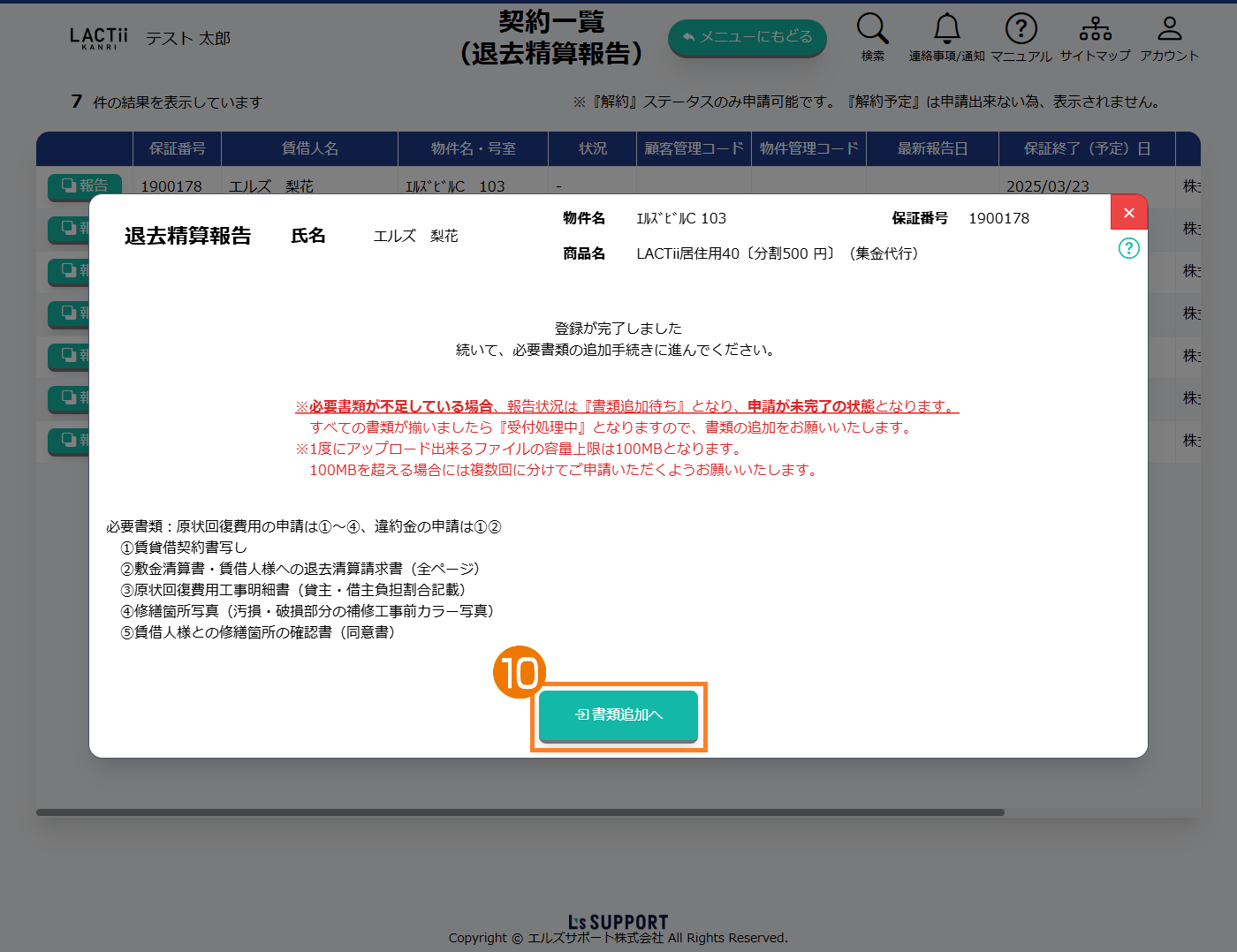
Task: Open the notifications bell icon
Action: point(946,29)
